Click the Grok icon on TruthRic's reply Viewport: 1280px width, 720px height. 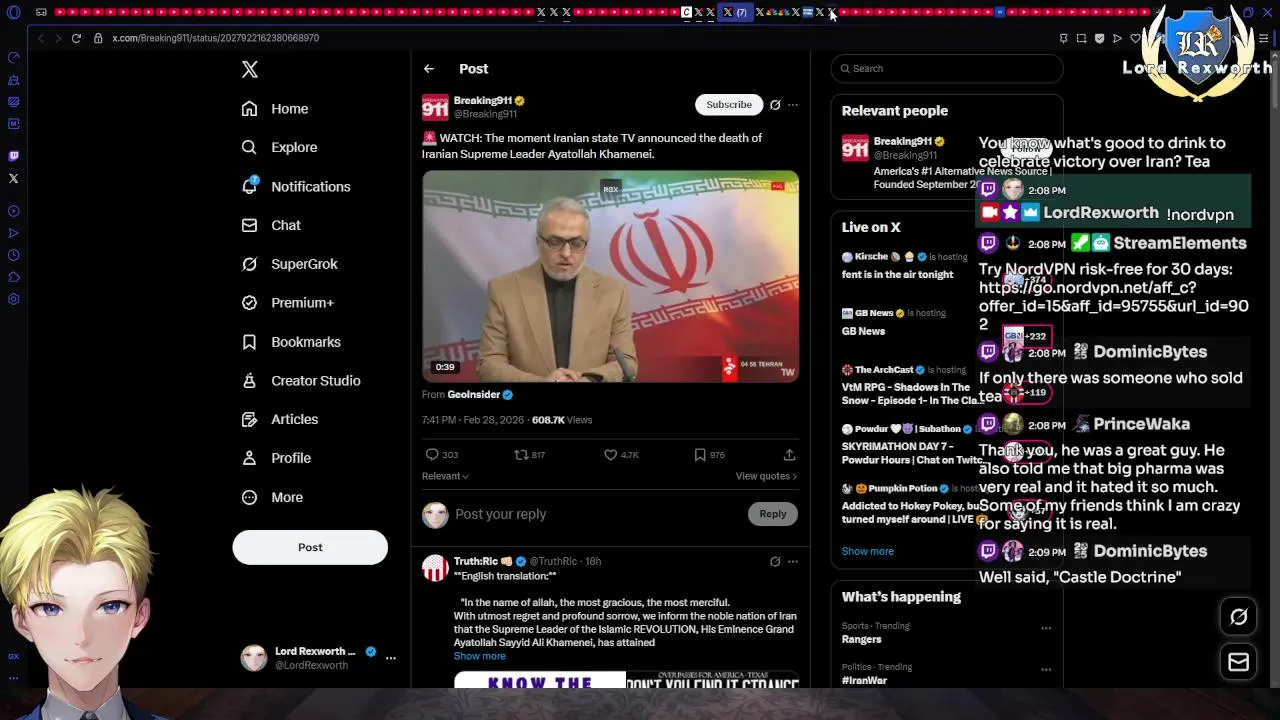tap(775, 561)
